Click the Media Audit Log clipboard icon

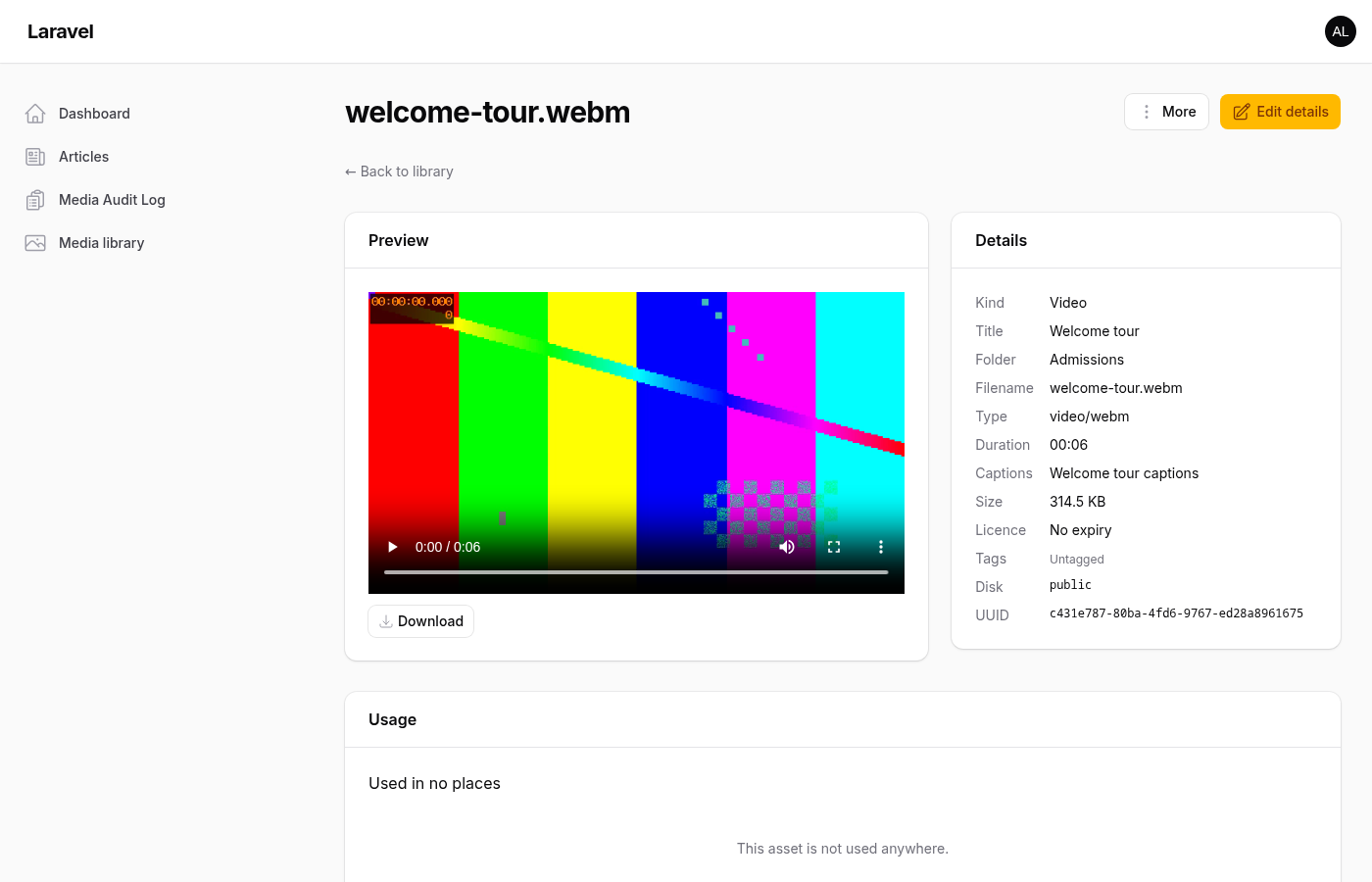pos(35,200)
